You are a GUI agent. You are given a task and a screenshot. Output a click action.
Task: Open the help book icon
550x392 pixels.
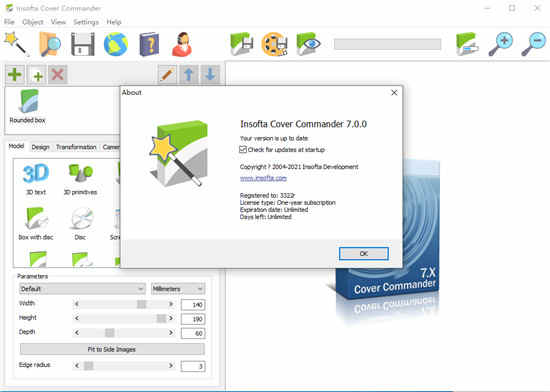149,44
